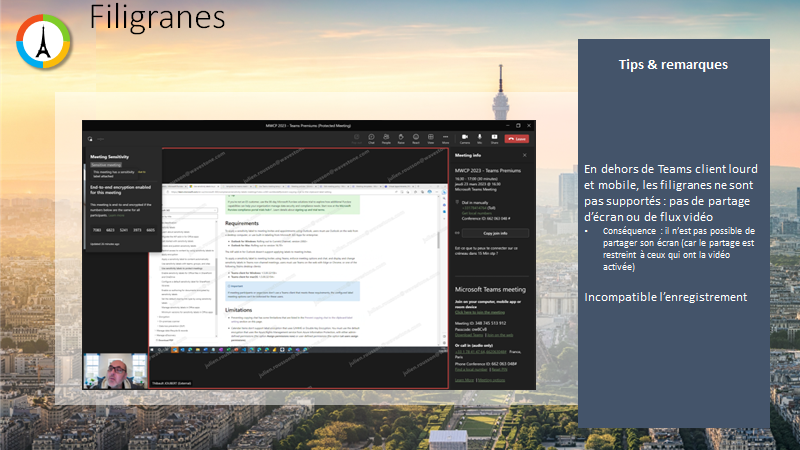Open the Share content tray
Viewport: 800px width, 450px height.
(494, 139)
